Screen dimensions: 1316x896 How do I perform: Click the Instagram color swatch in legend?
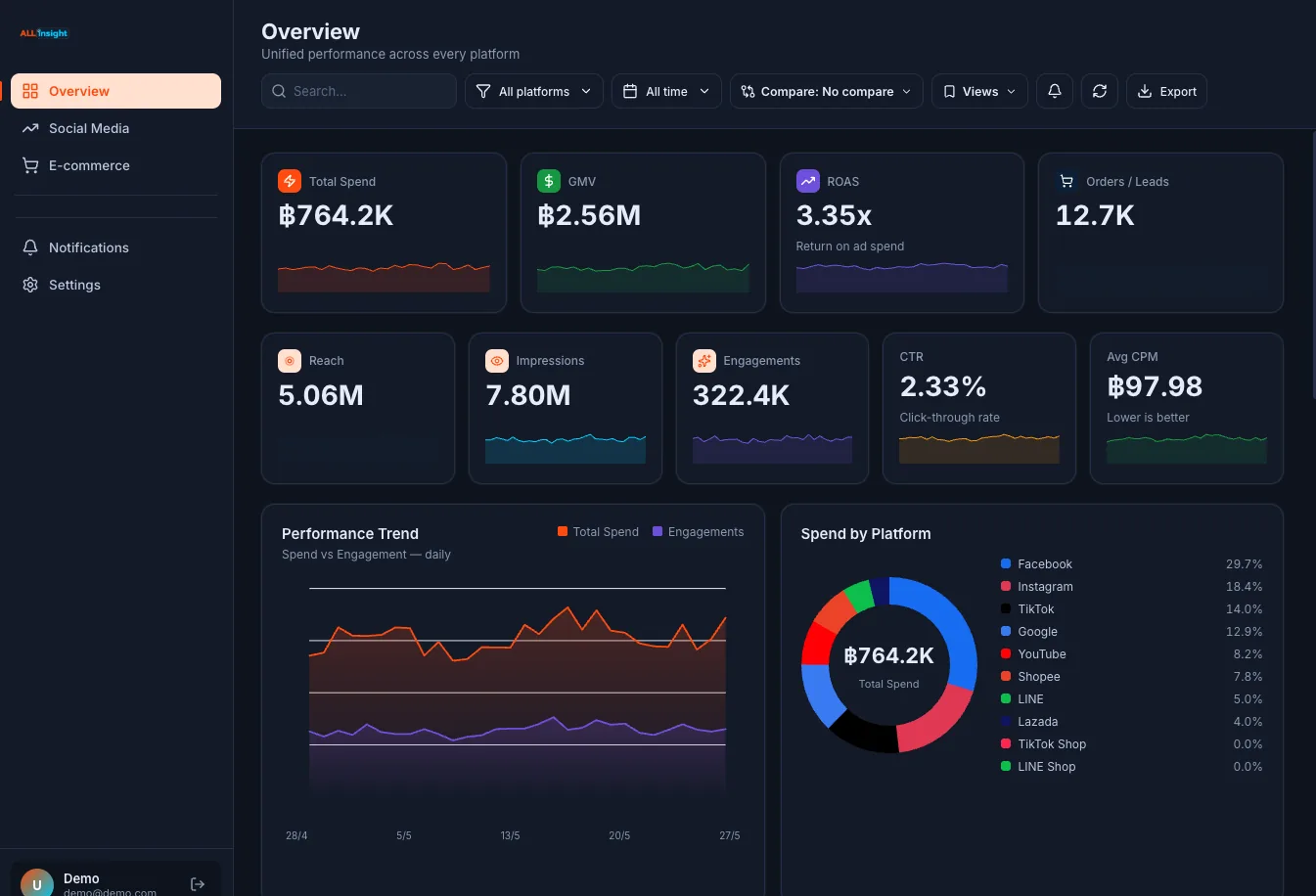click(x=1006, y=587)
